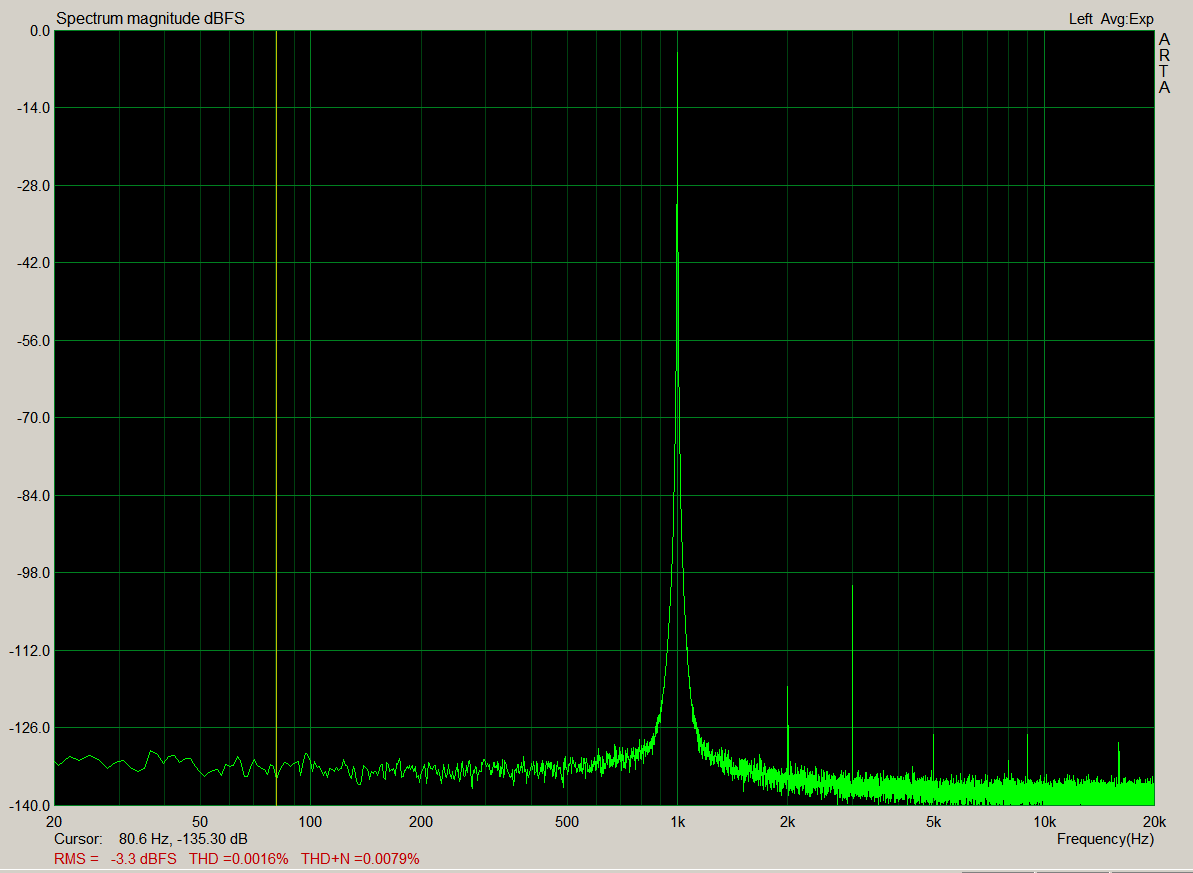
Task: Click the vertical "ARTA" label
Action: (1164, 64)
